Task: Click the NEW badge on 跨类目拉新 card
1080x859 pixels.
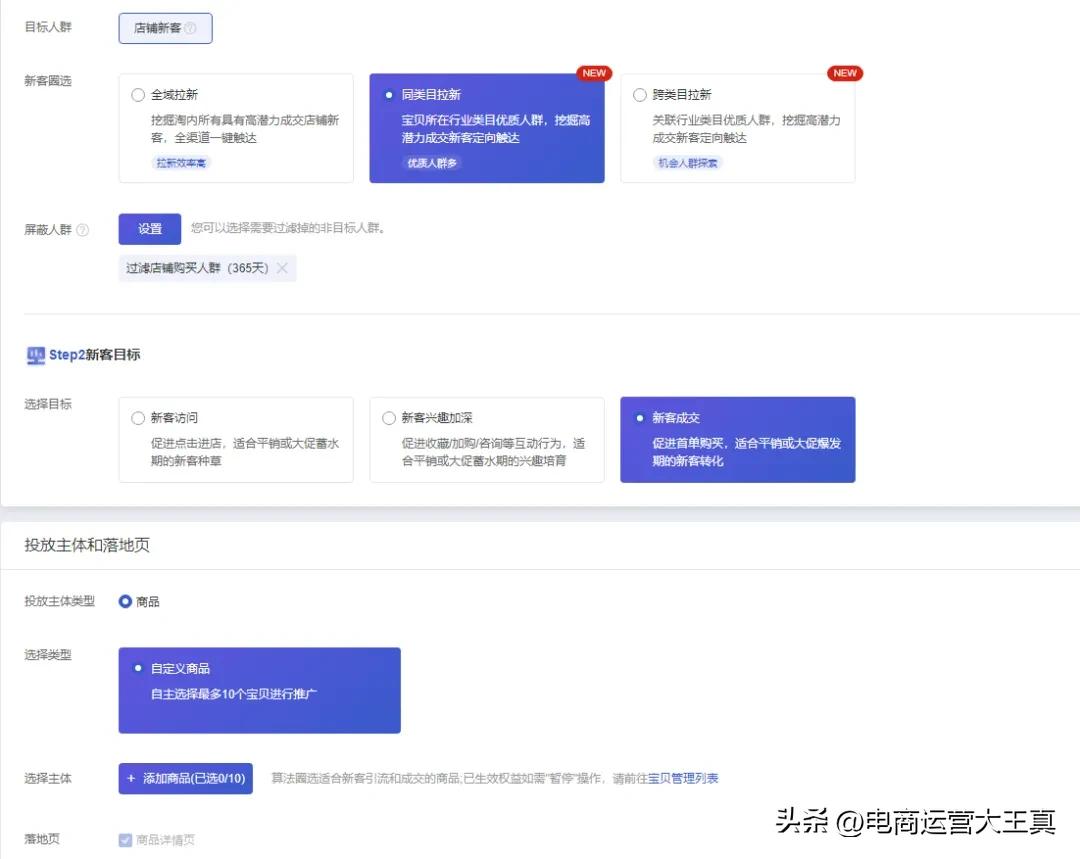Action: (845, 73)
